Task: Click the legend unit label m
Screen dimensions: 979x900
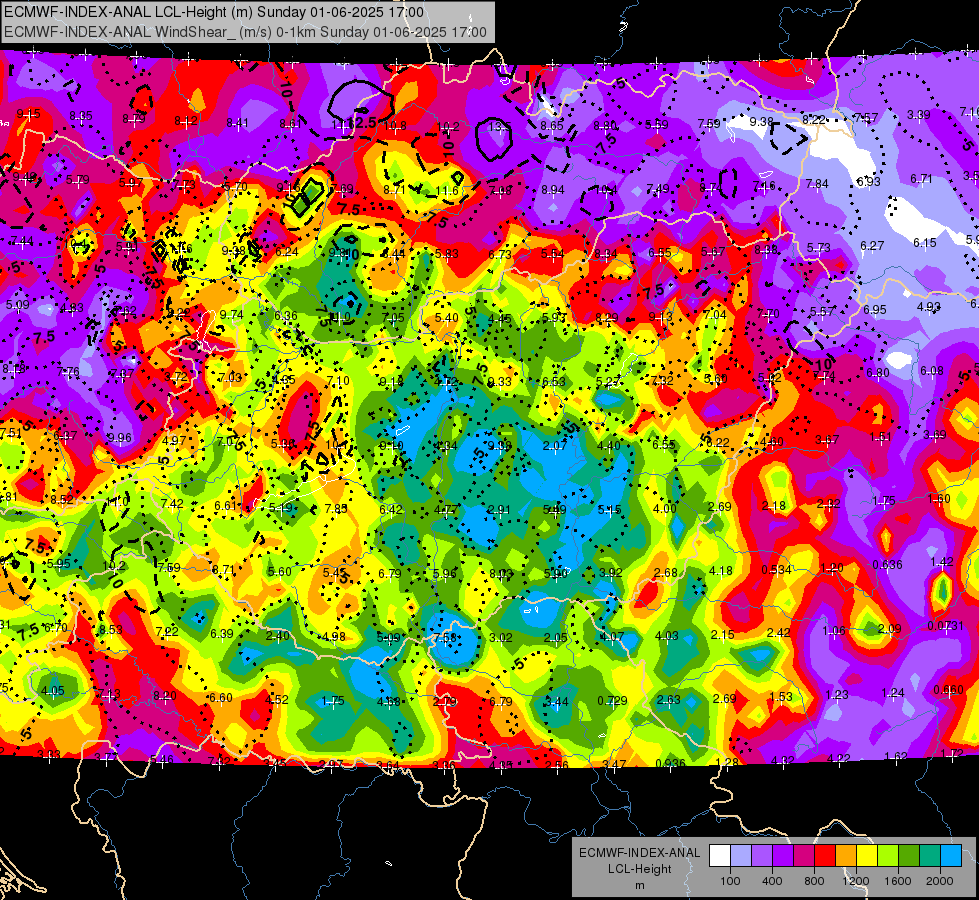Action: [x=639, y=886]
